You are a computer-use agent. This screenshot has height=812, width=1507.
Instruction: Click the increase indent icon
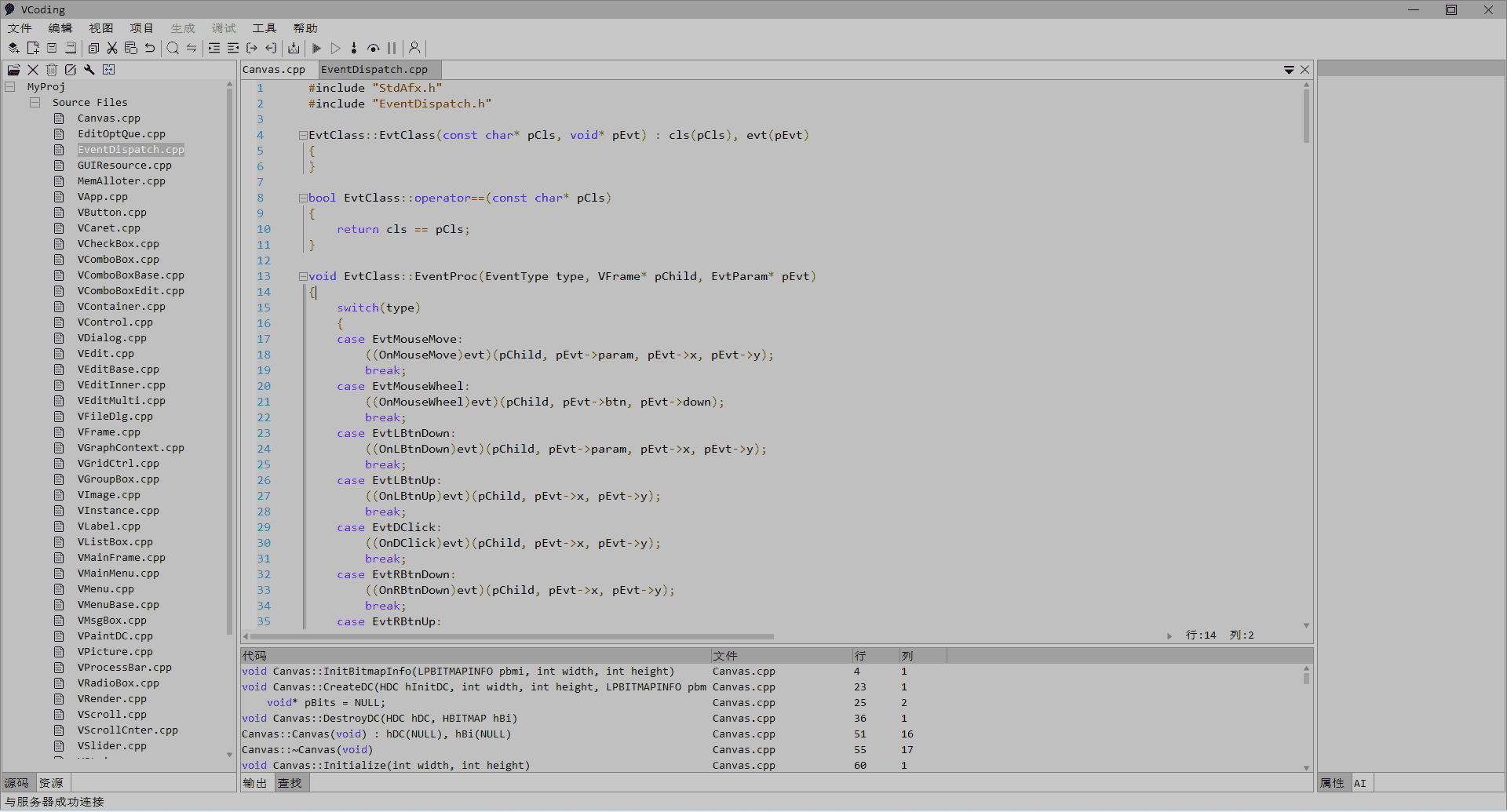coord(214,48)
